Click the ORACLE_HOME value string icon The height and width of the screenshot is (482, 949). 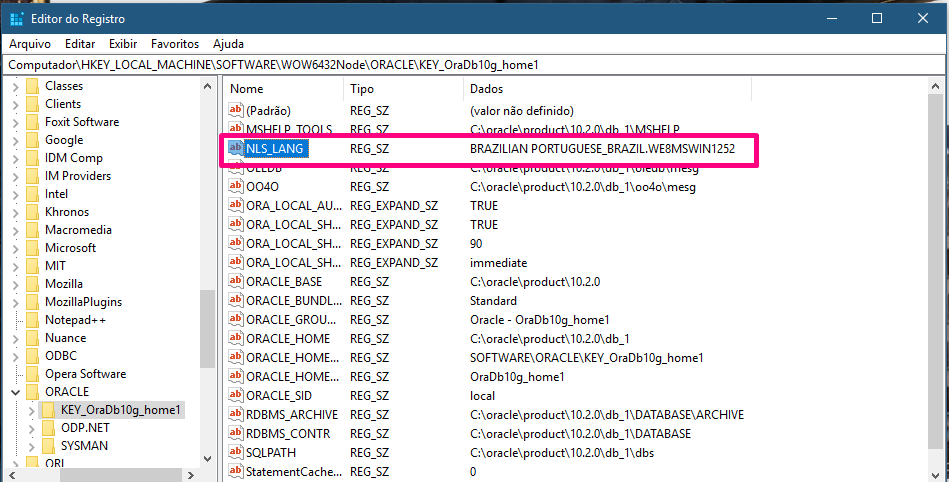pos(235,338)
